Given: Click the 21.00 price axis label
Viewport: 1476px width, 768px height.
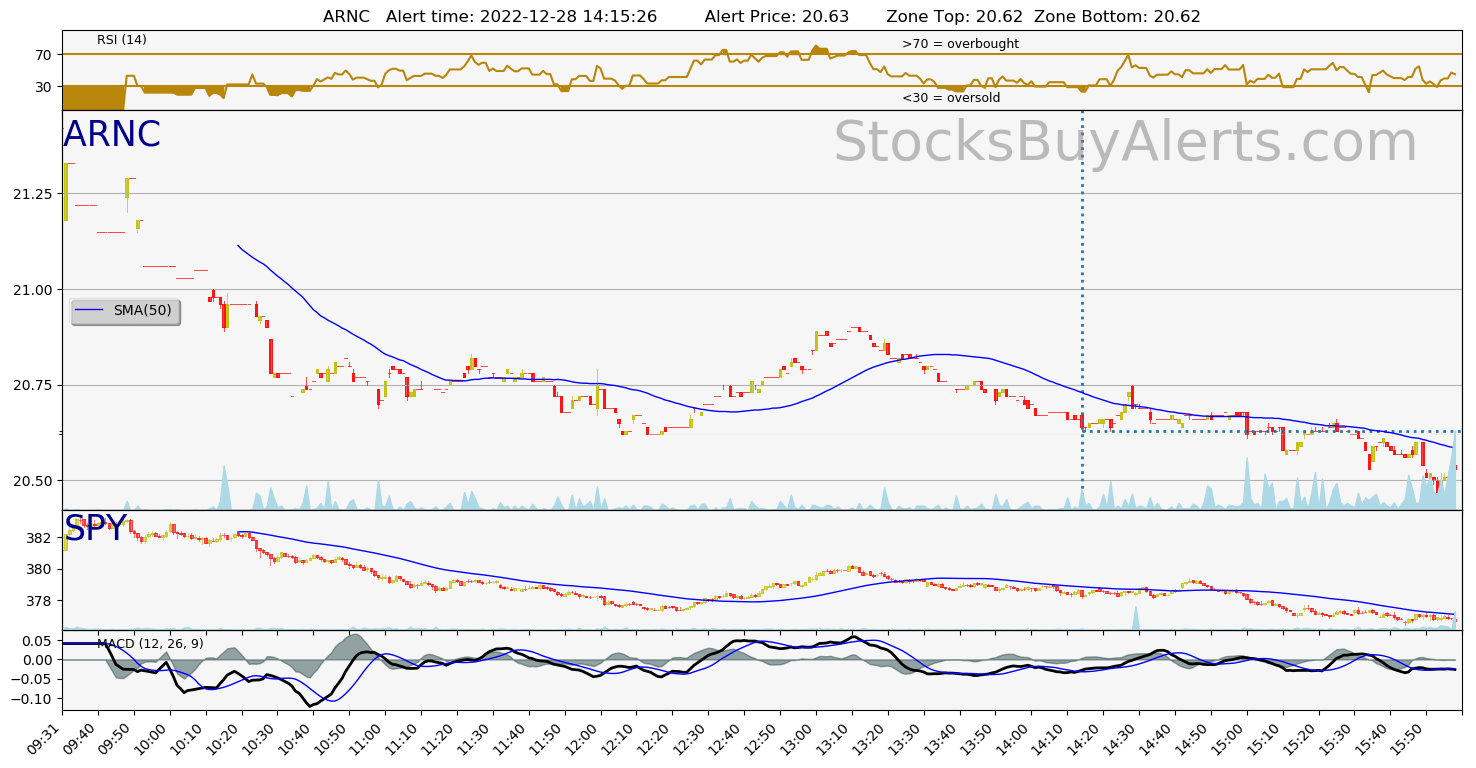Looking at the screenshot, I should point(33,290).
